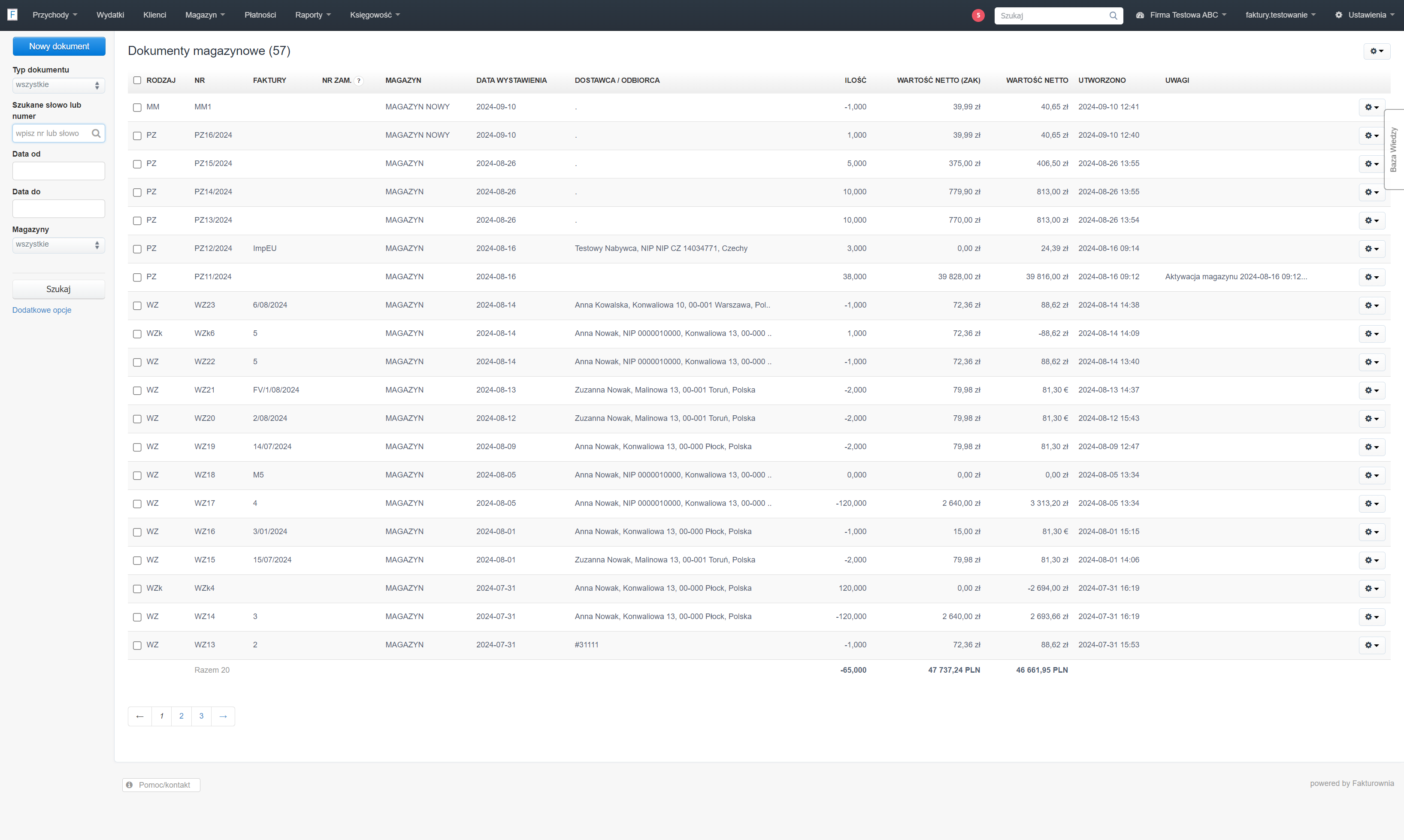Open the Wydatki menu item
Viewport: 1404px width, 840px height.
pyautogui.click(x=110, y=15)
